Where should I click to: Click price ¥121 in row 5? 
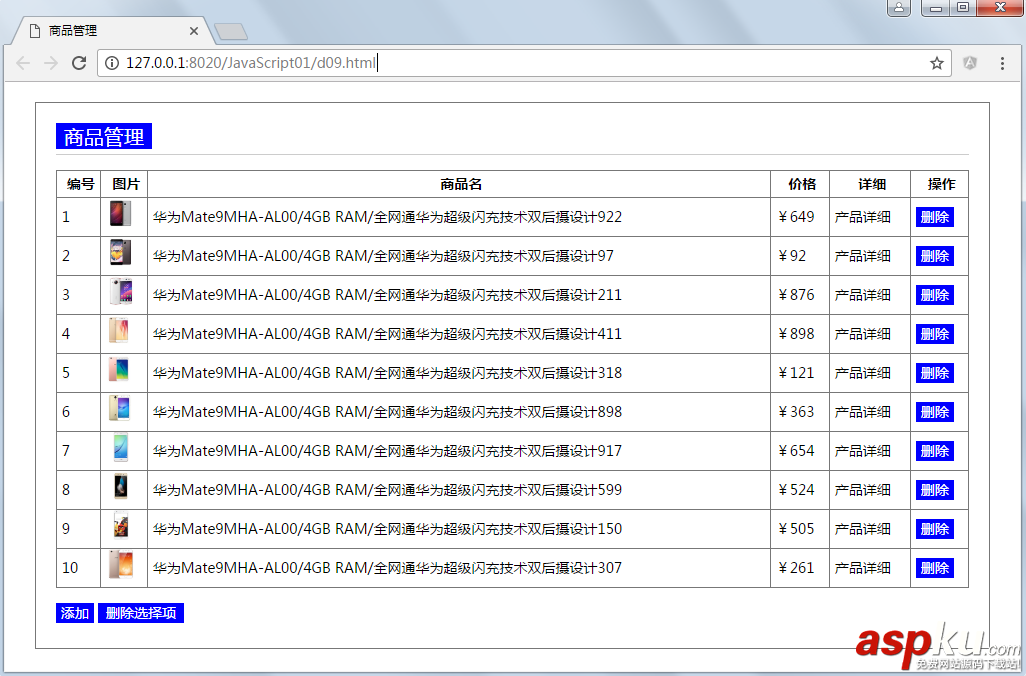(x=796, y=373)
